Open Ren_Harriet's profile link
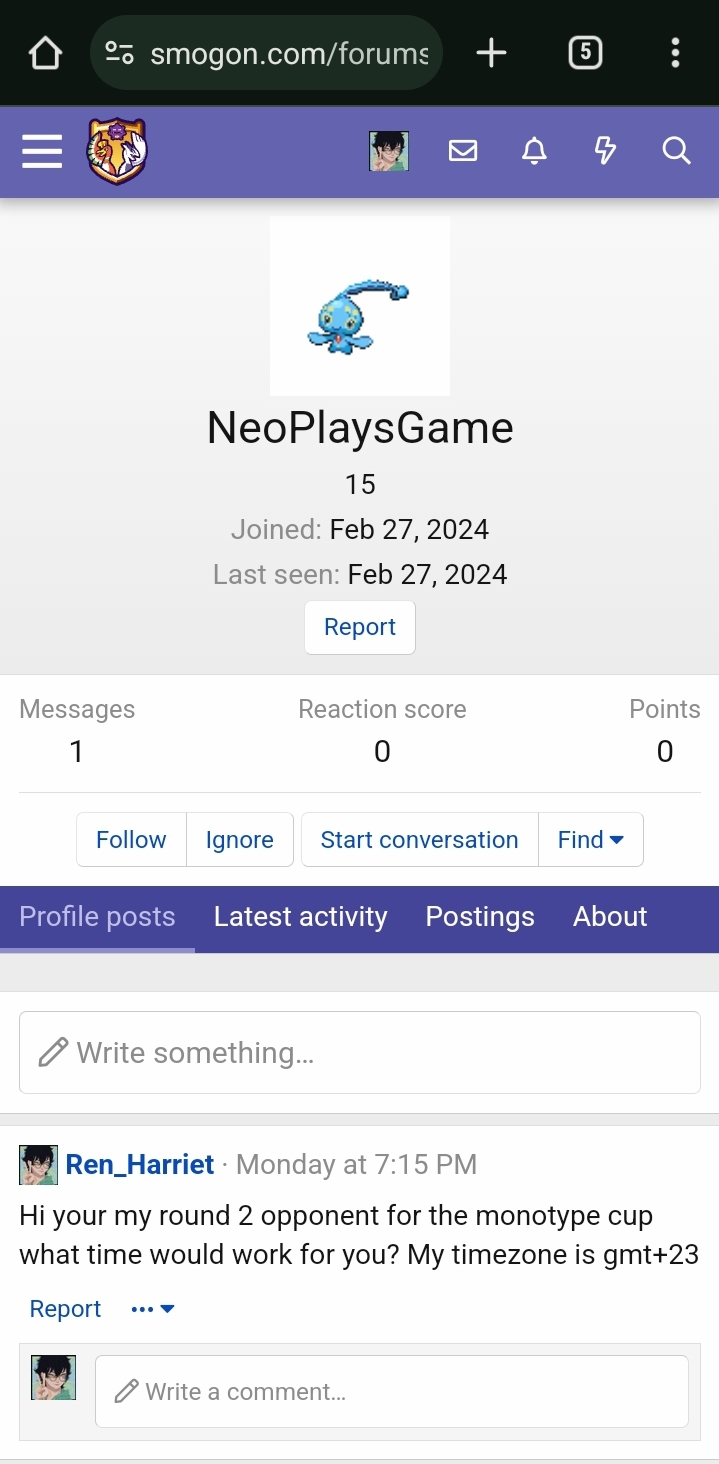This screenshot has width=719, height=1464. pyautogui.click(x=140, y=1165)
